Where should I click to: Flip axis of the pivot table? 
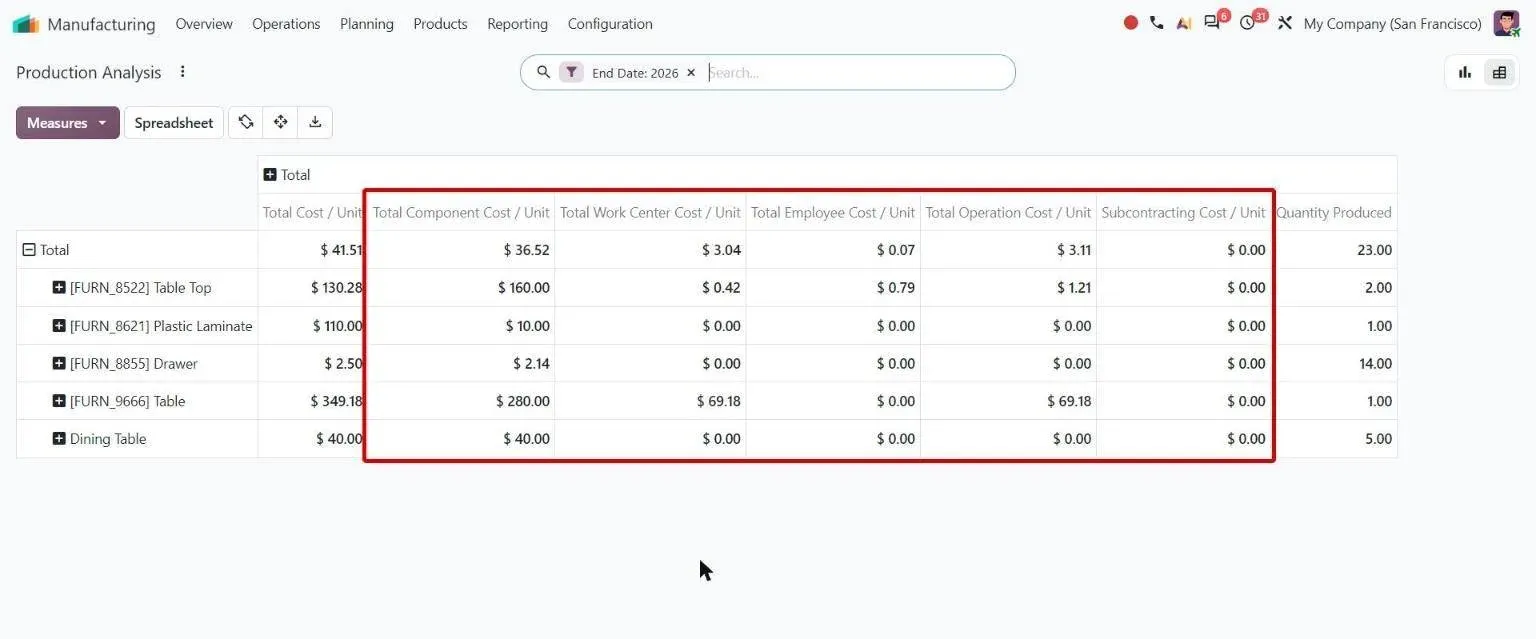(246, 122)
